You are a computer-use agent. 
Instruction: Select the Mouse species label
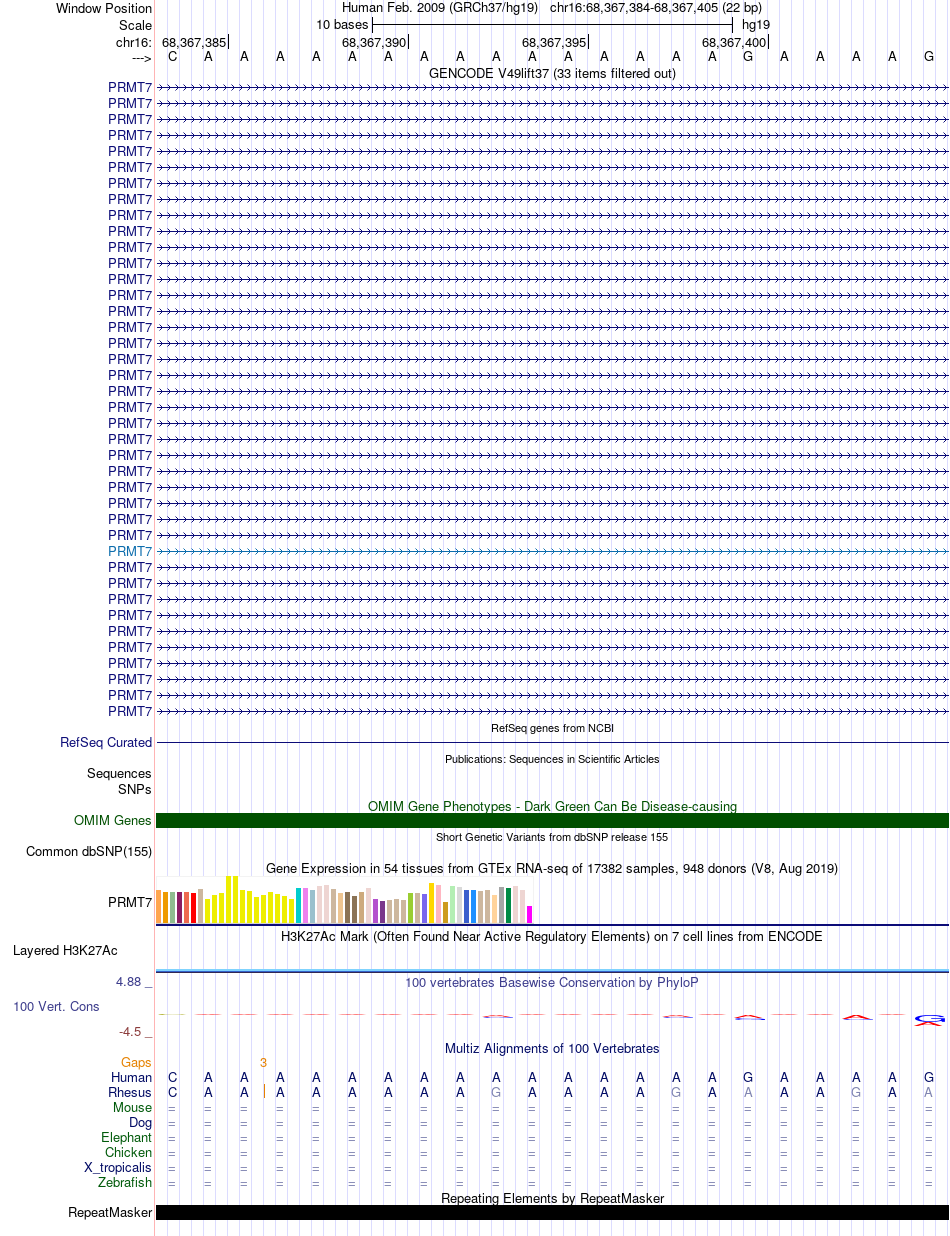[x=132, y=1108]
